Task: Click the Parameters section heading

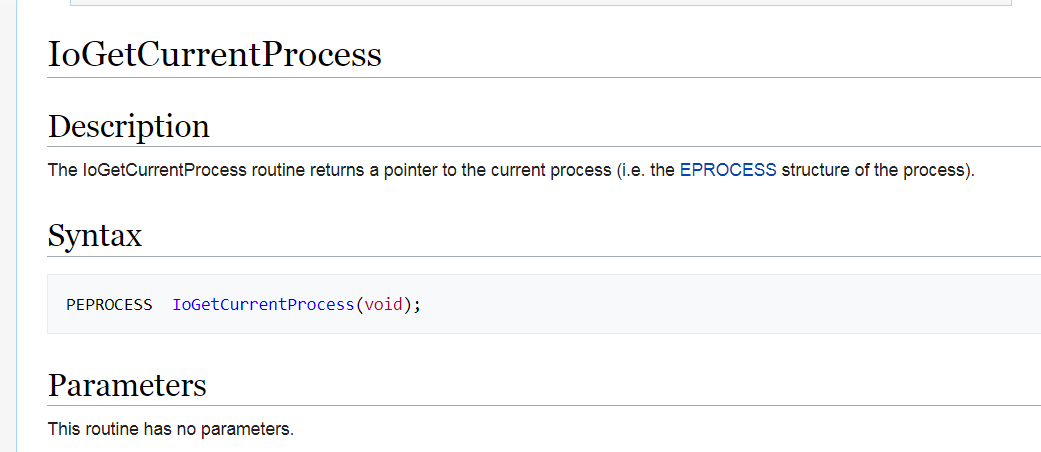Action: (x=127, y=385)
